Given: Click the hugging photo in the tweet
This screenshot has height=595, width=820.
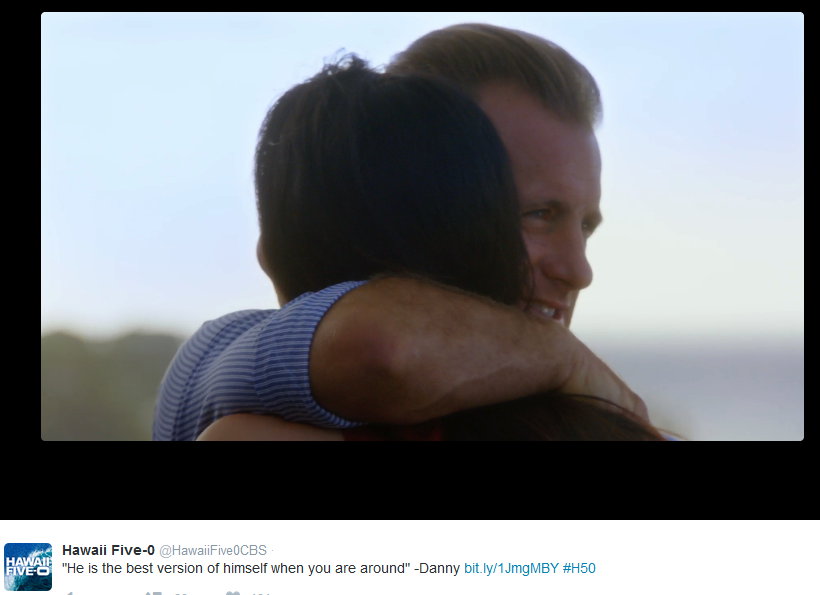Looking at the screenshot, I should [422, 226].
